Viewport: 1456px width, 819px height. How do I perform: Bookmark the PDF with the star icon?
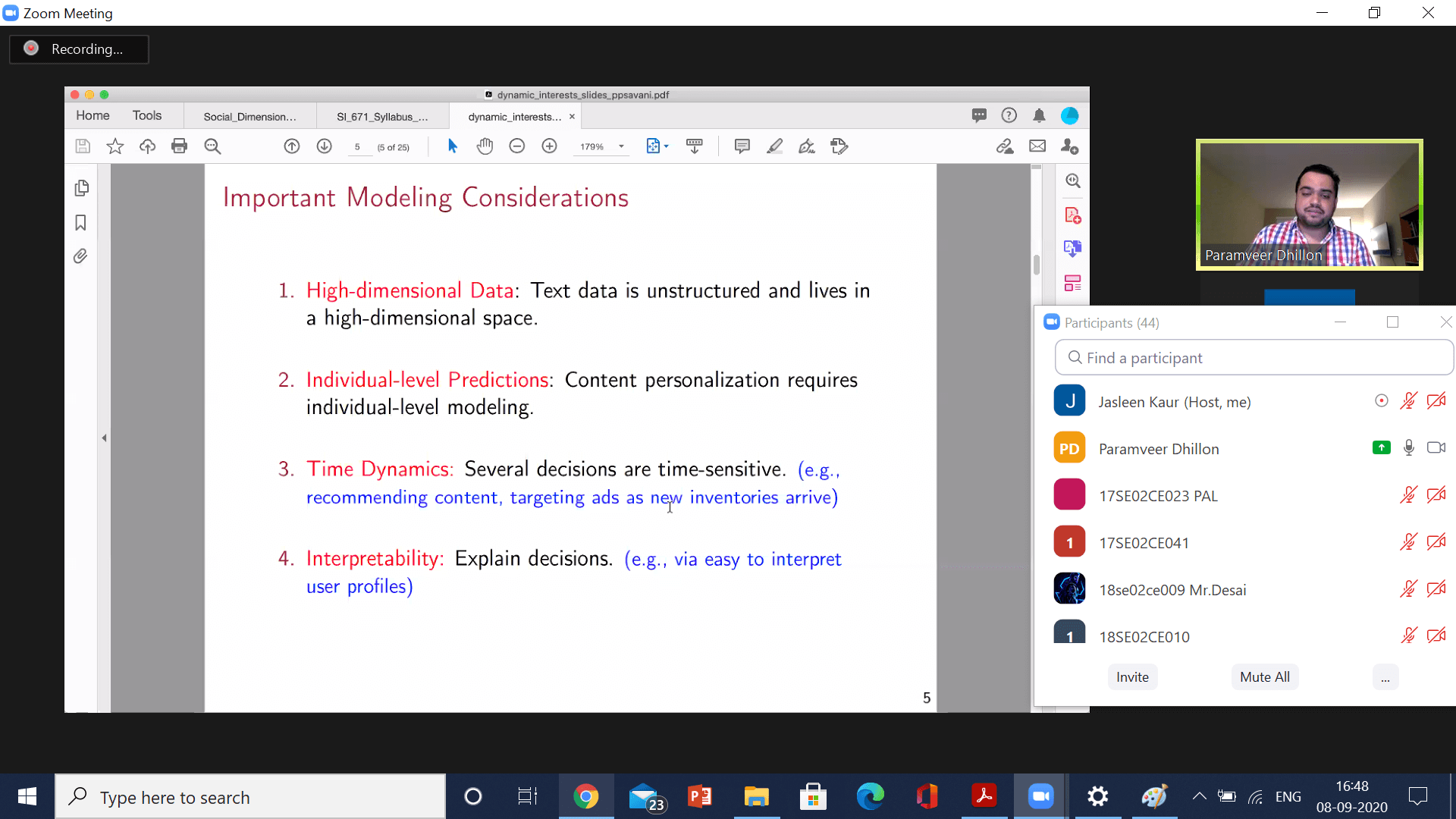coord(115,146)
